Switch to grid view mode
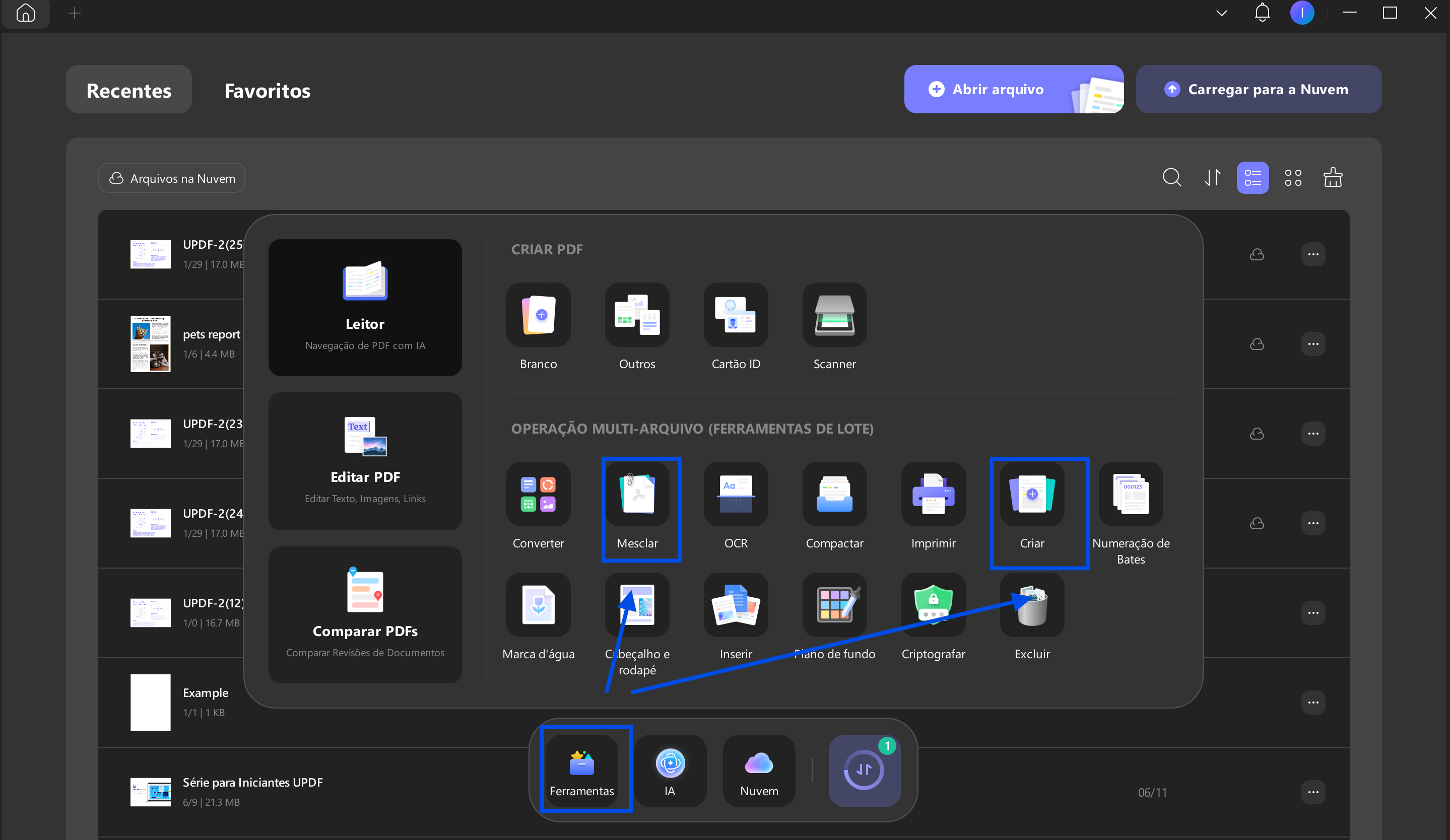 click(1293, 178)
